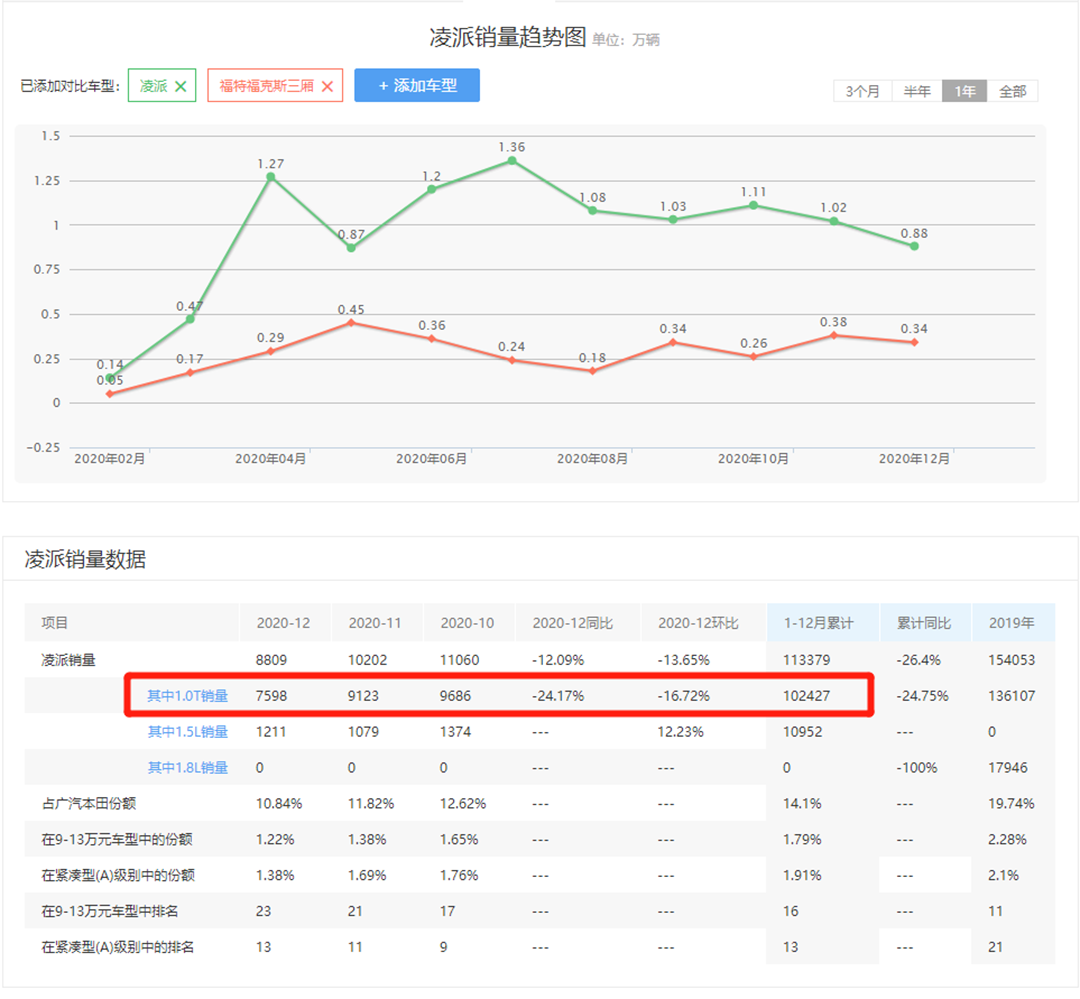The image size is (1080, 999).
Task: Remove the 凌派 tag with its X icon
Action: point(181,86)
